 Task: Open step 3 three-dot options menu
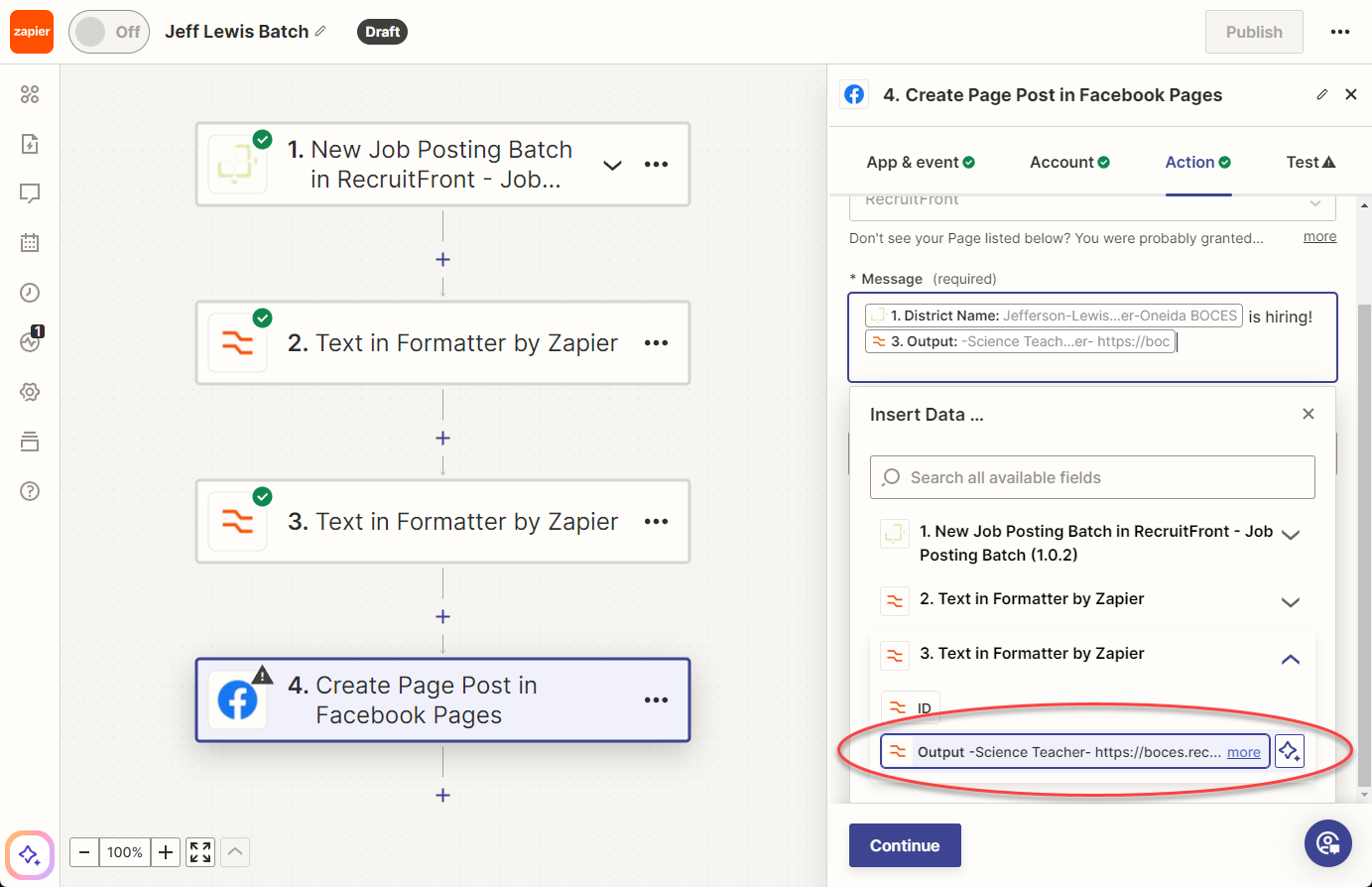[x=657, y=522]
